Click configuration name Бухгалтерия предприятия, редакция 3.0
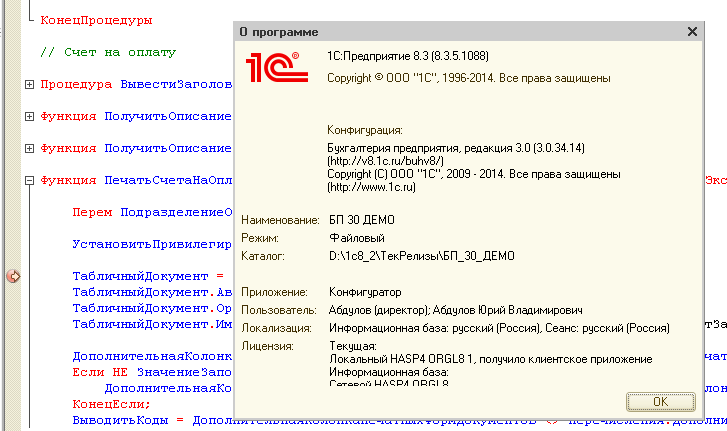 point(428,148)
